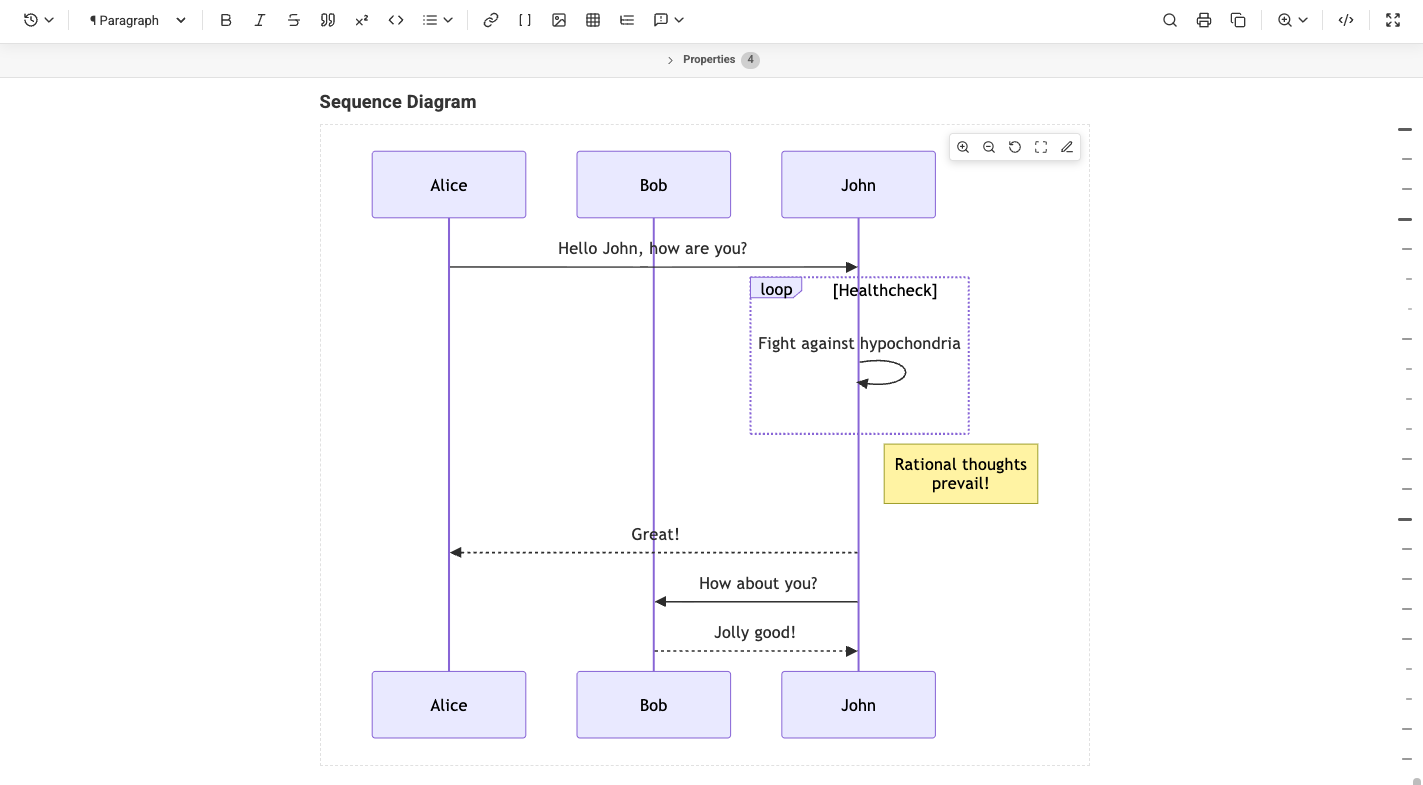
Task: Open the callout box dropdown
Action: click(668, 20)
